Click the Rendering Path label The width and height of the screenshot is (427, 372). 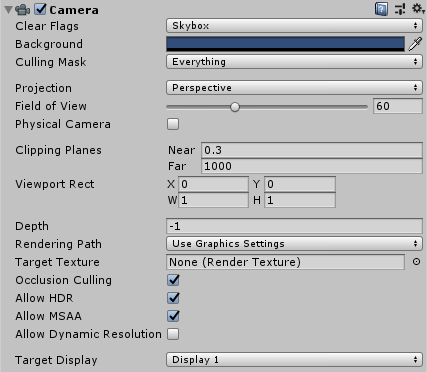[58, 244]
